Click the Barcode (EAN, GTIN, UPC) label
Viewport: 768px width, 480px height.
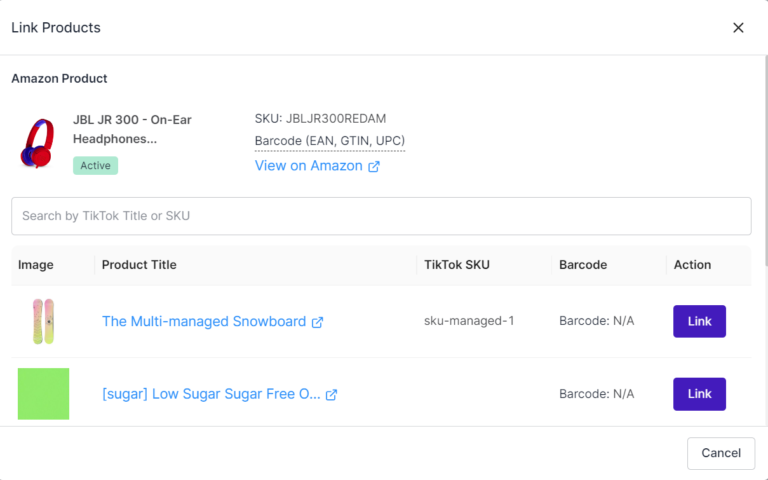[x=330, y=141]
